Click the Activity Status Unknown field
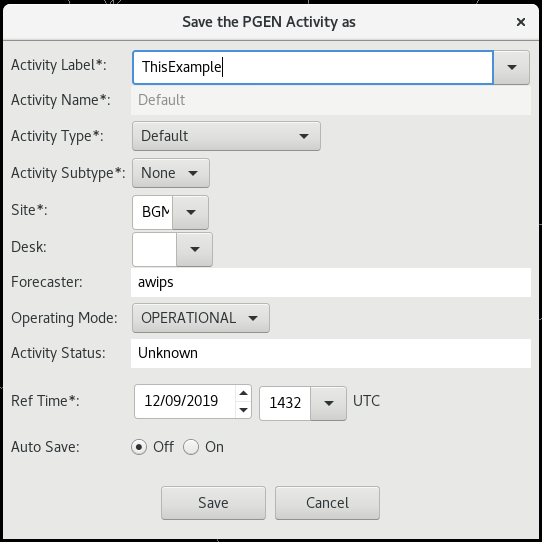Image resolution: width=542 pixels, height=542 pixels. [x=331, y=353]
